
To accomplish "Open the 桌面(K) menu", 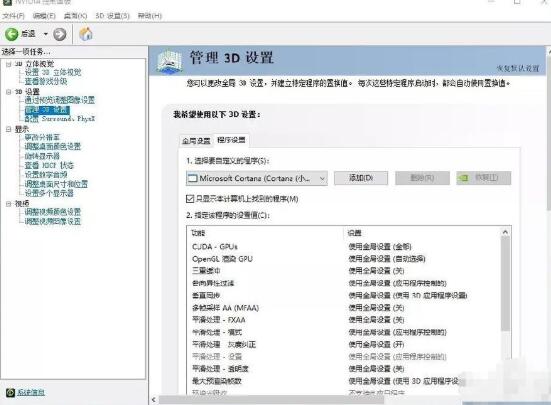I will [x=75, y=16].
